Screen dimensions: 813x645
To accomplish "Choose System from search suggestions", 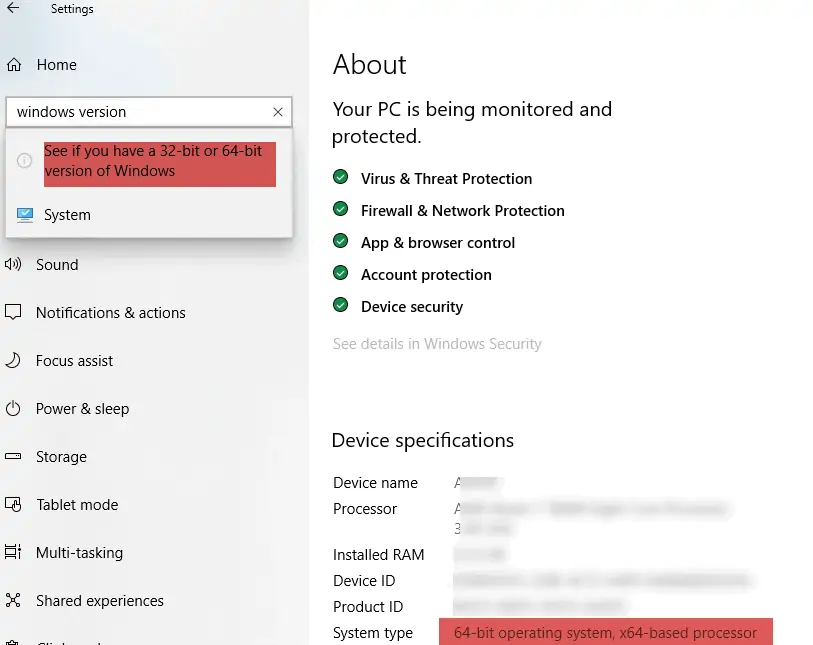I will (x=67, y=215).
